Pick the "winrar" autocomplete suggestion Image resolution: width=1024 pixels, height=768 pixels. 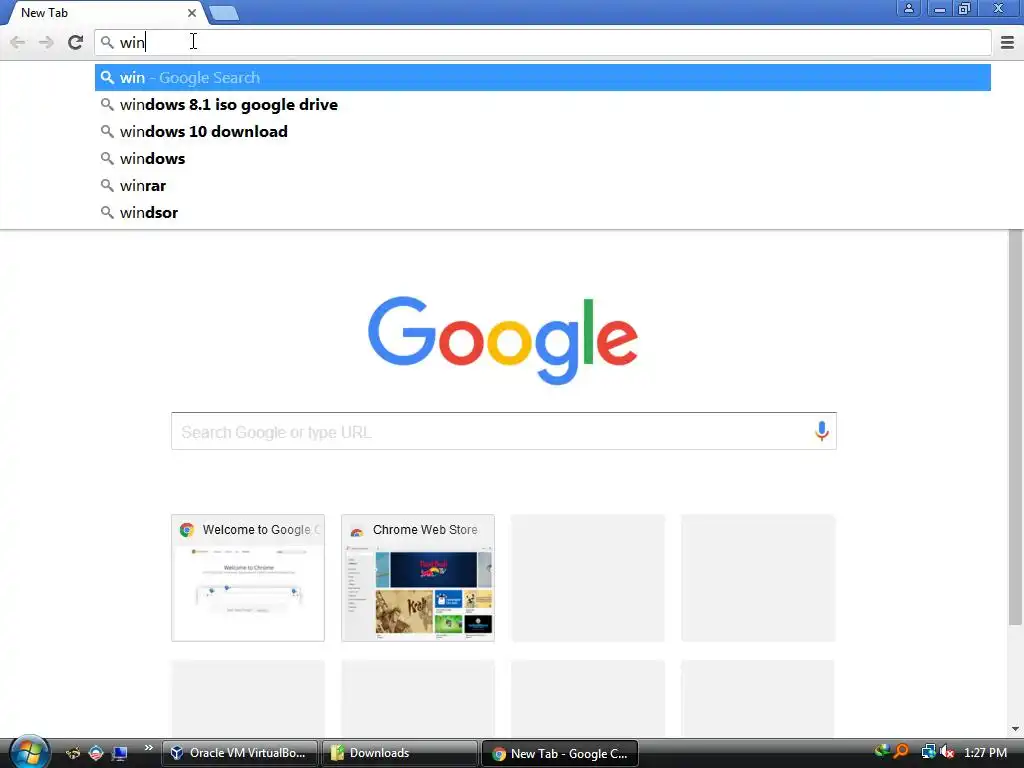543,185
